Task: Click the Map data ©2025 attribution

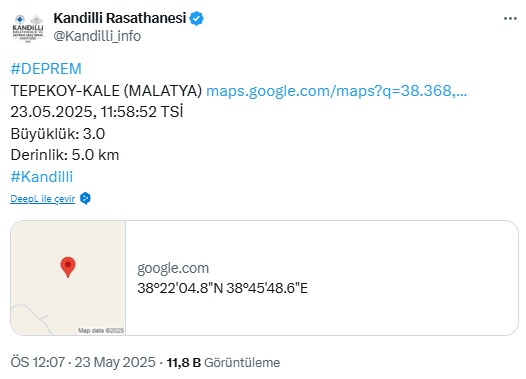Action: (101, 330)
